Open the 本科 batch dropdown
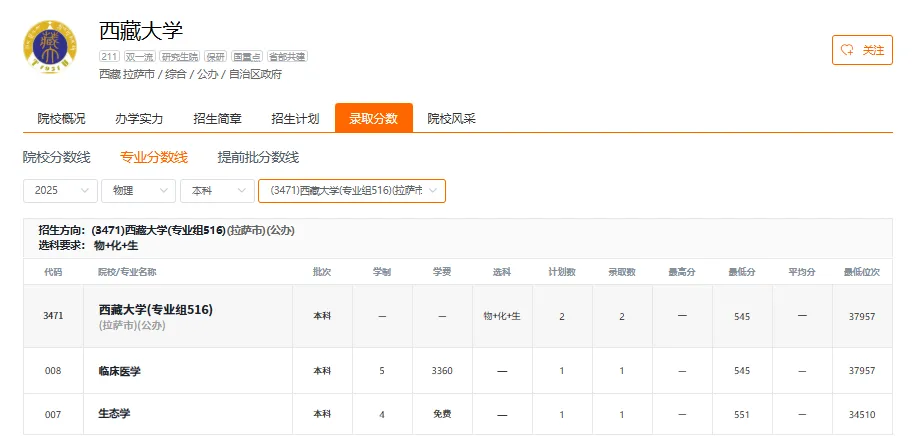 pyautogui.click(x=217, y=191)
